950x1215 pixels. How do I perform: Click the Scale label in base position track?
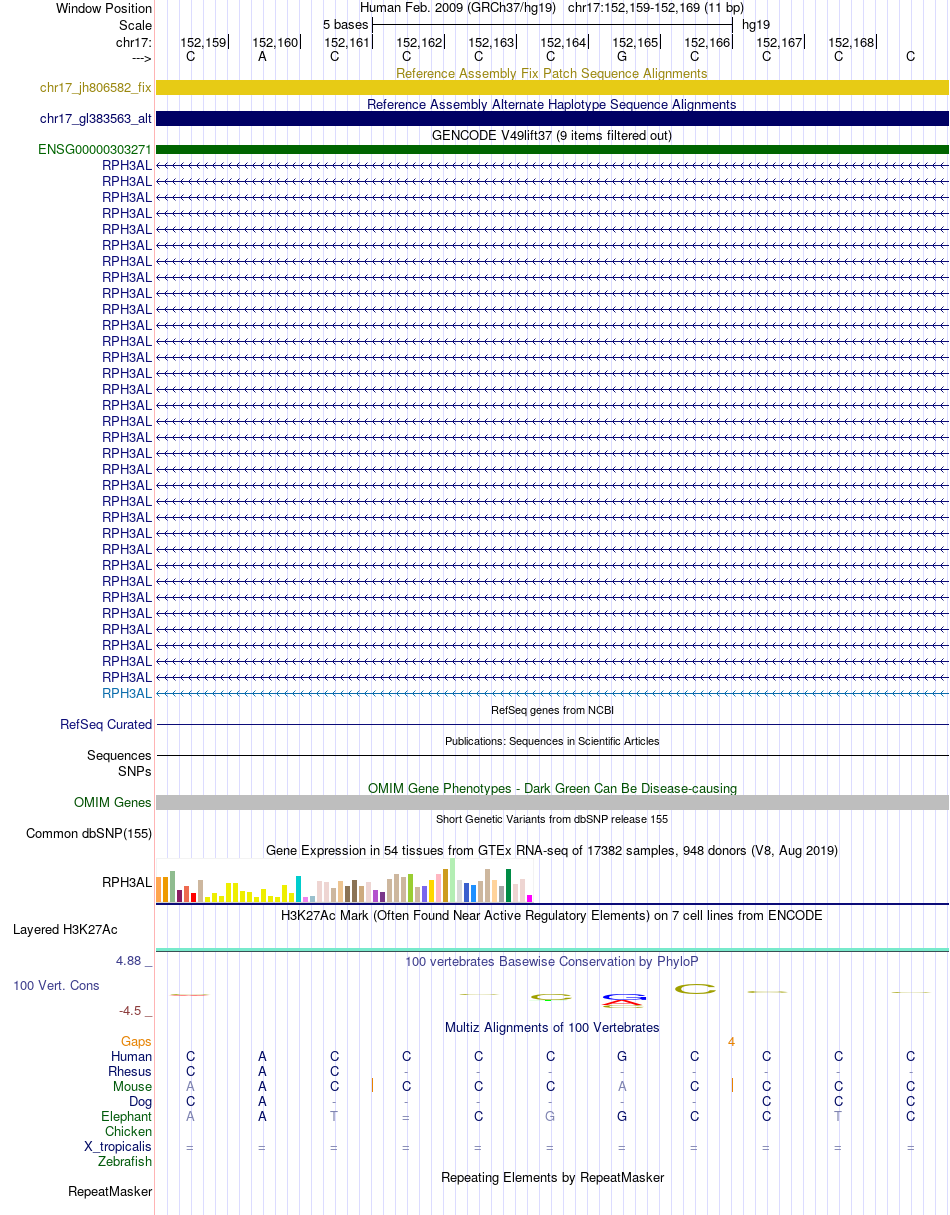(135, 25)
